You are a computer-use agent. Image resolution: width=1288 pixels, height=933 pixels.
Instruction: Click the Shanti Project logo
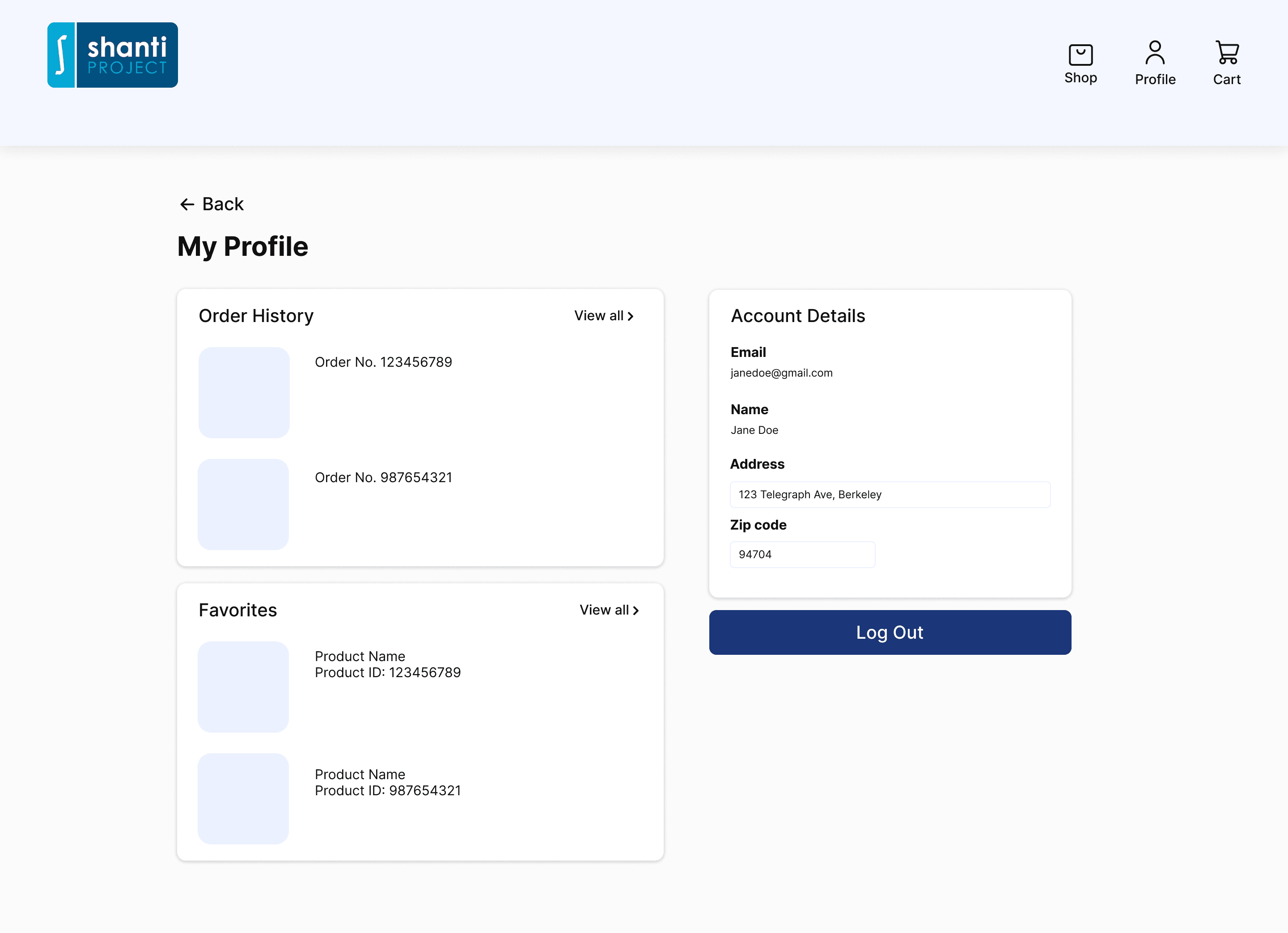coord(112,55)
